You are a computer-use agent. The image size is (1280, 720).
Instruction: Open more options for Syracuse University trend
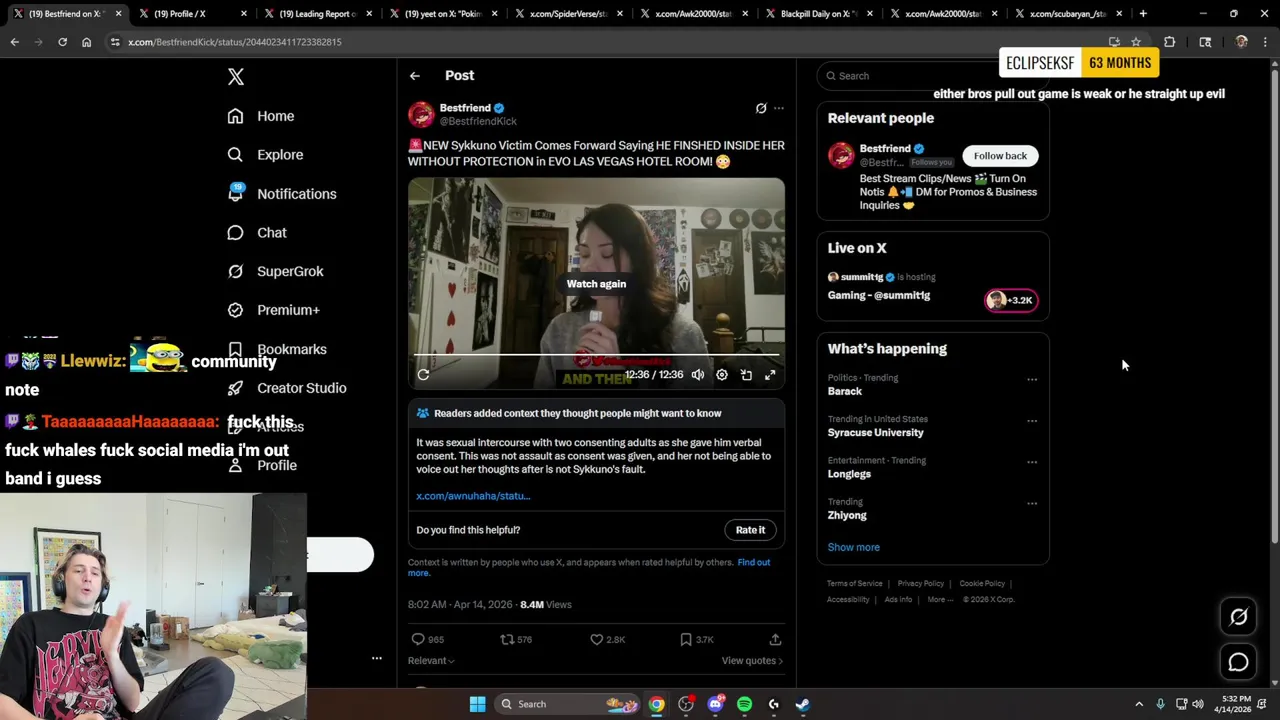click(x=1032, y=421)
